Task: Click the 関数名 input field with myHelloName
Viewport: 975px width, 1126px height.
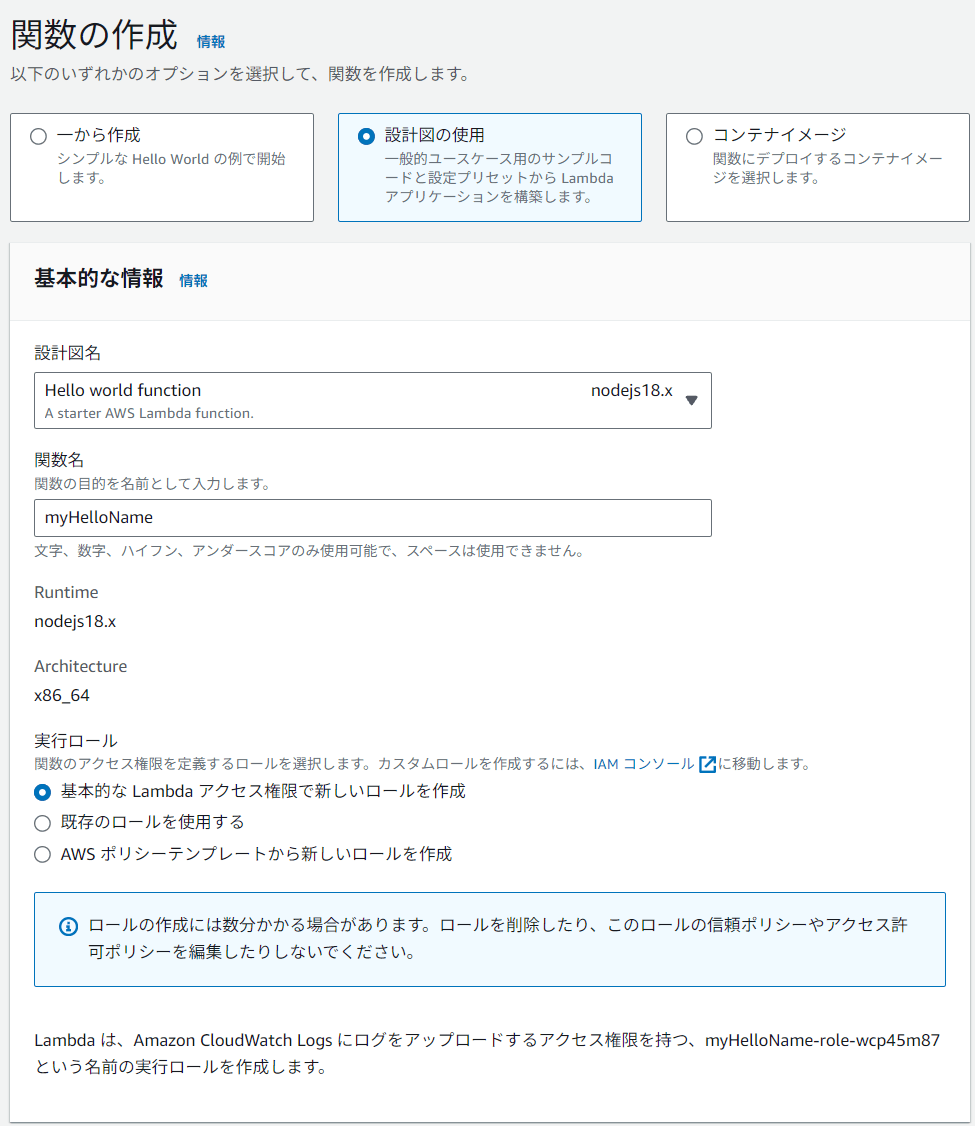Action: 373,518
